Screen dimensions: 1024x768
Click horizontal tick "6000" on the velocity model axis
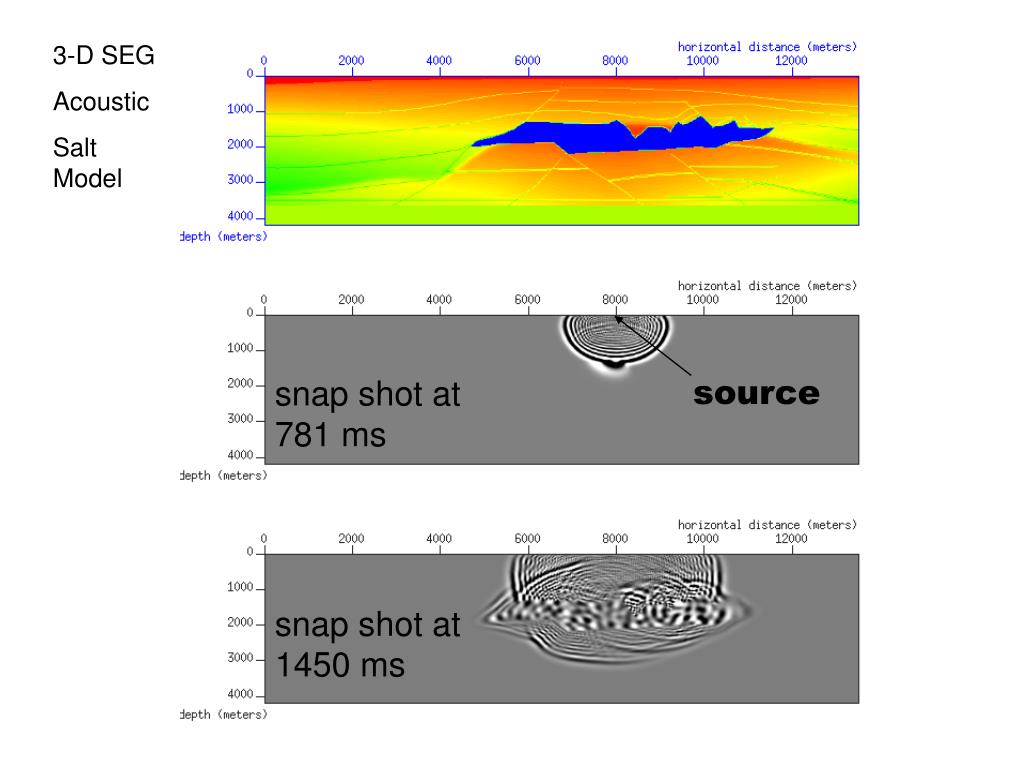[x=527, y=61]
